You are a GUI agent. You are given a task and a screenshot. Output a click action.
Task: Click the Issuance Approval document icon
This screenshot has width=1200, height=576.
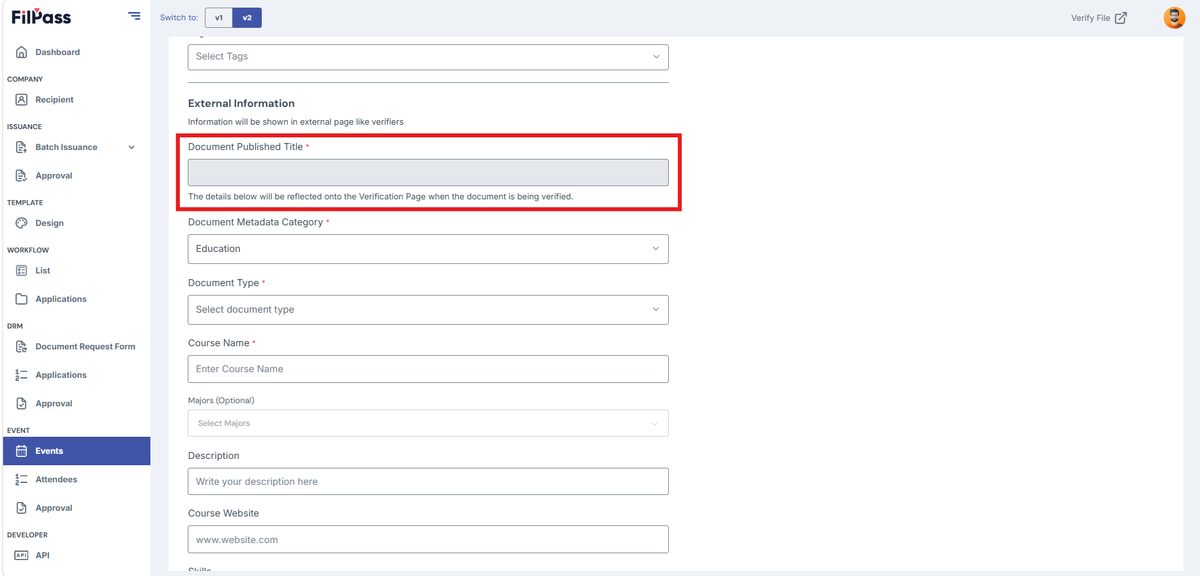[22, 176]
